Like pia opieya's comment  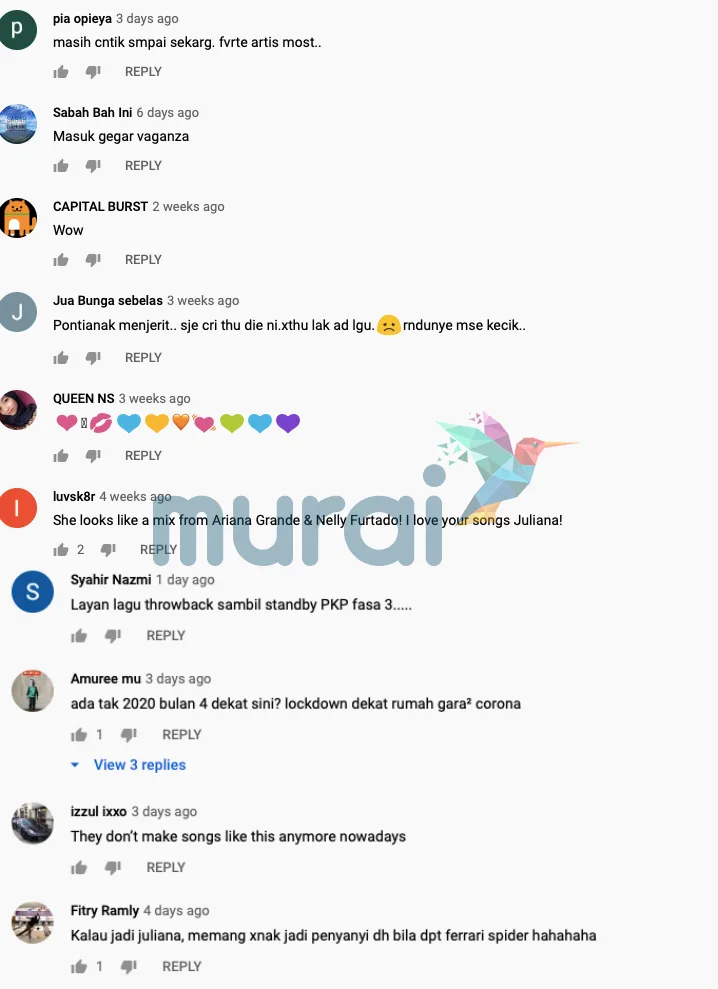[61, 72]
